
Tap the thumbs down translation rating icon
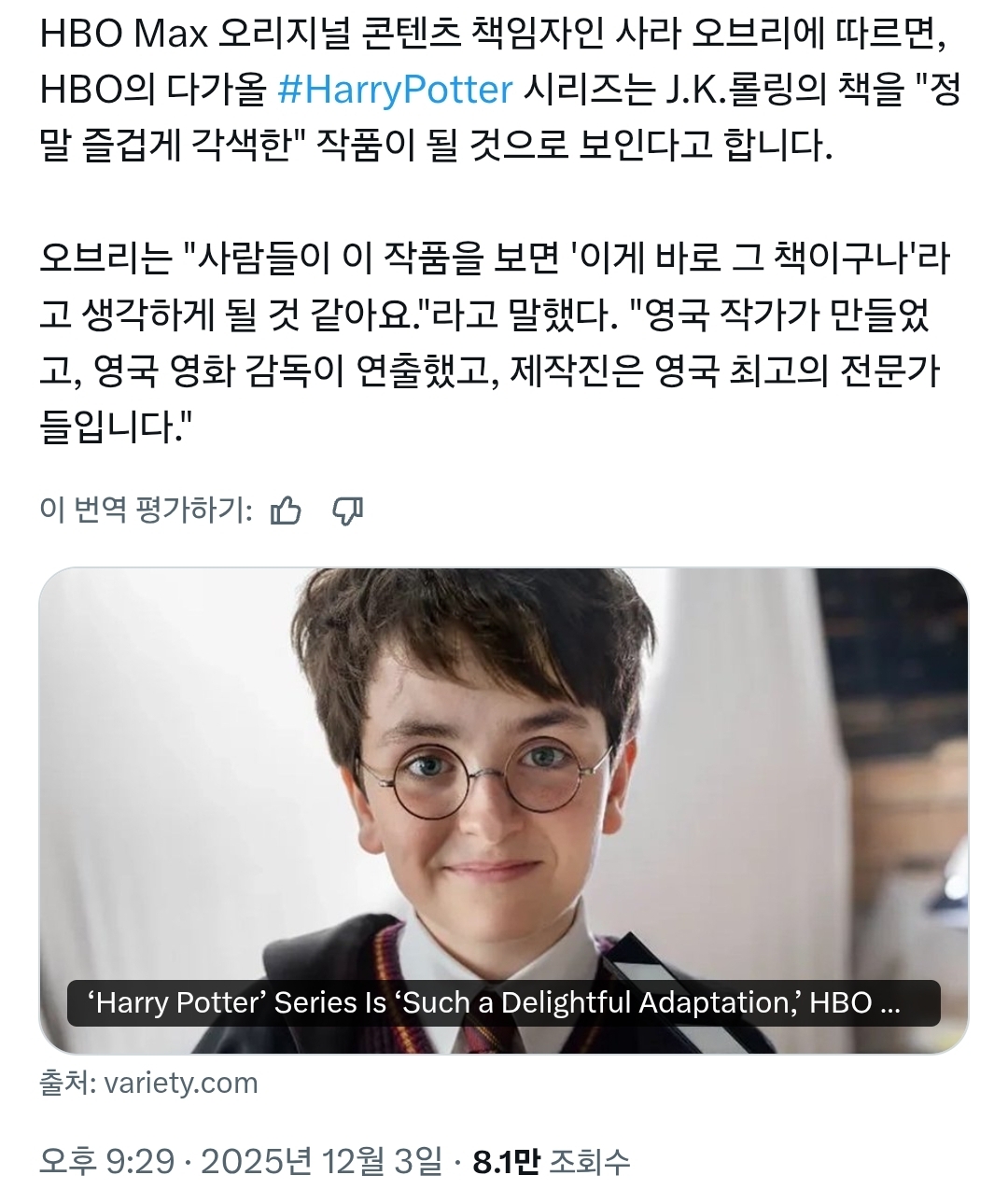348,511
